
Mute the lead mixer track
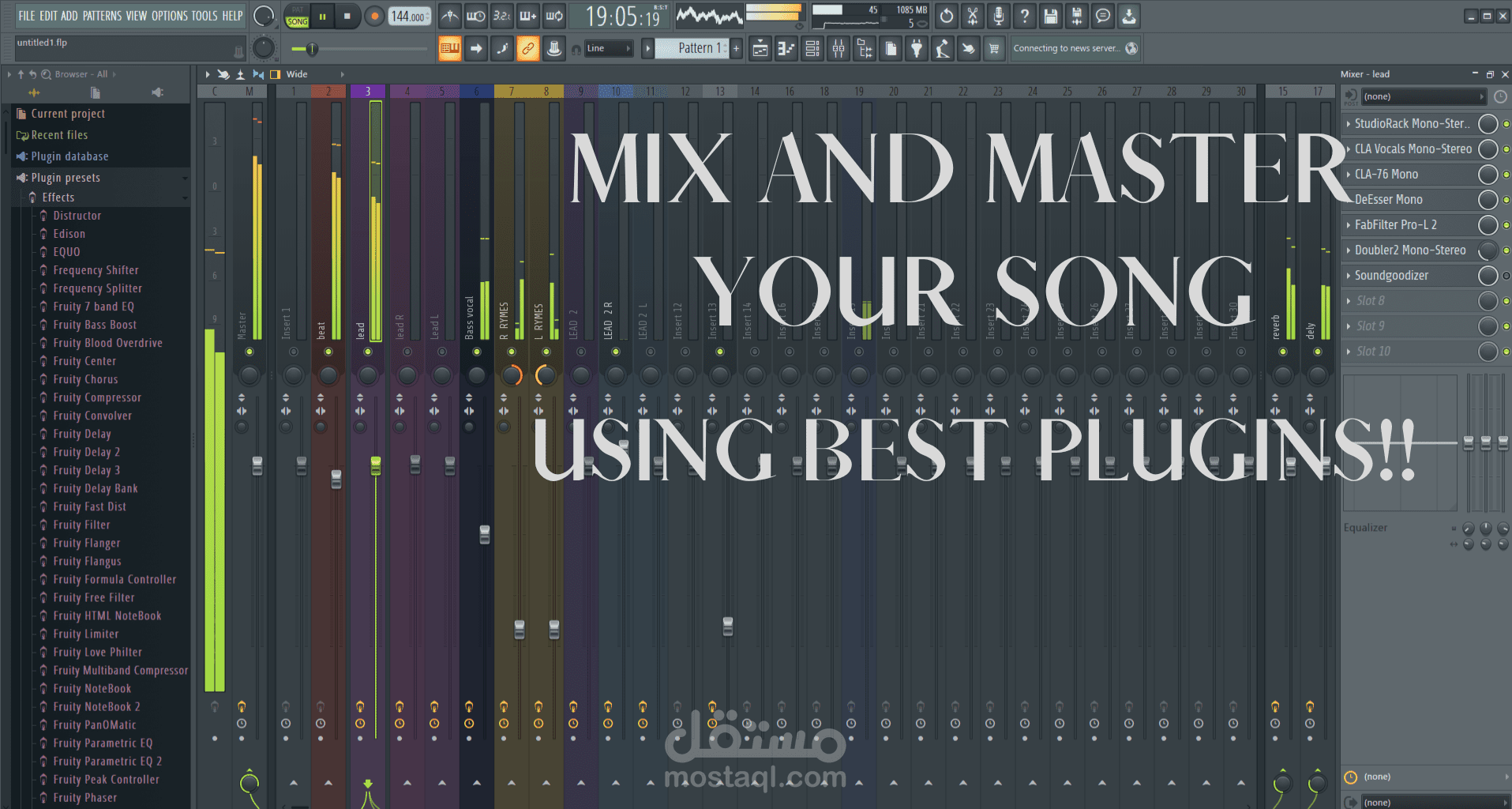click(x=368, y=353)
